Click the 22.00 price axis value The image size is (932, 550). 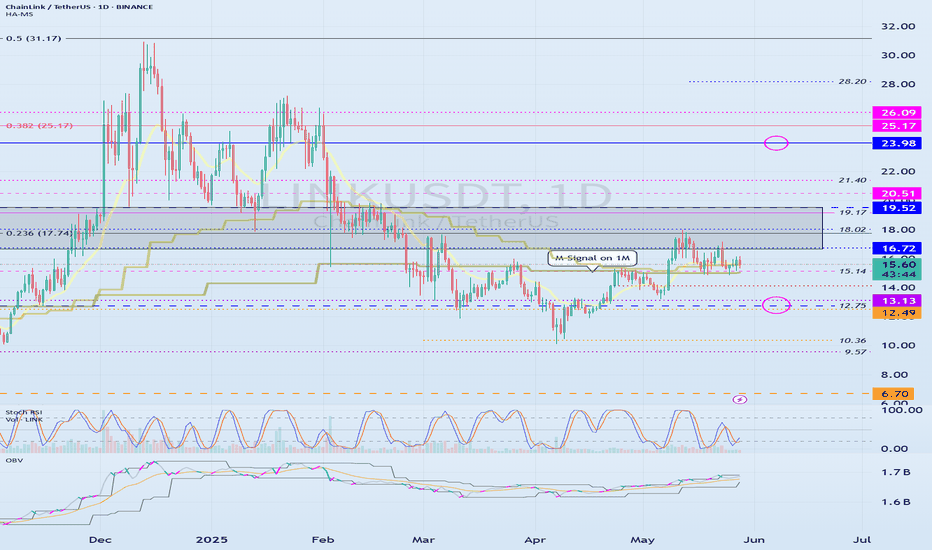point(898,171)
